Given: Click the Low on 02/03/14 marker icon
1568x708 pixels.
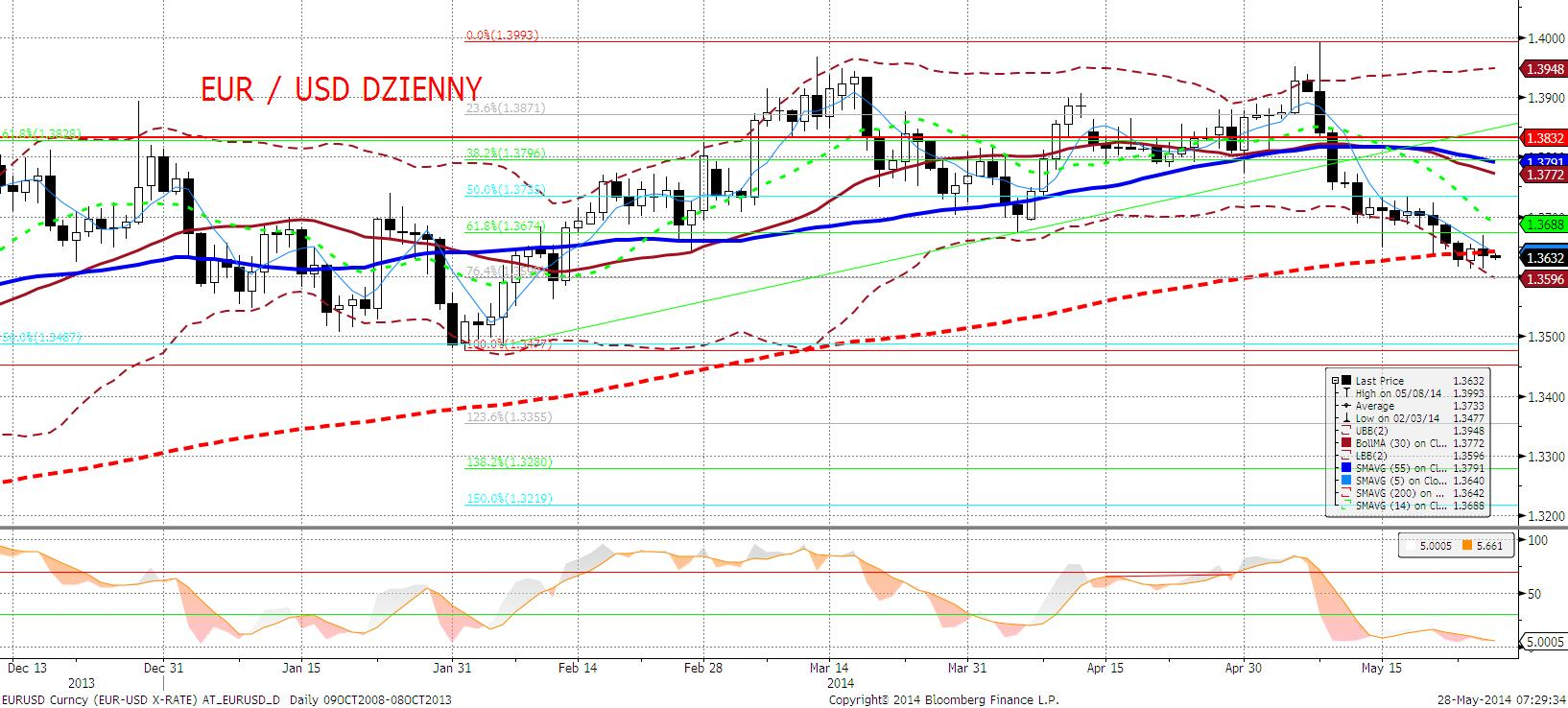Looking at the screenshot, I should coord(1346,418).
